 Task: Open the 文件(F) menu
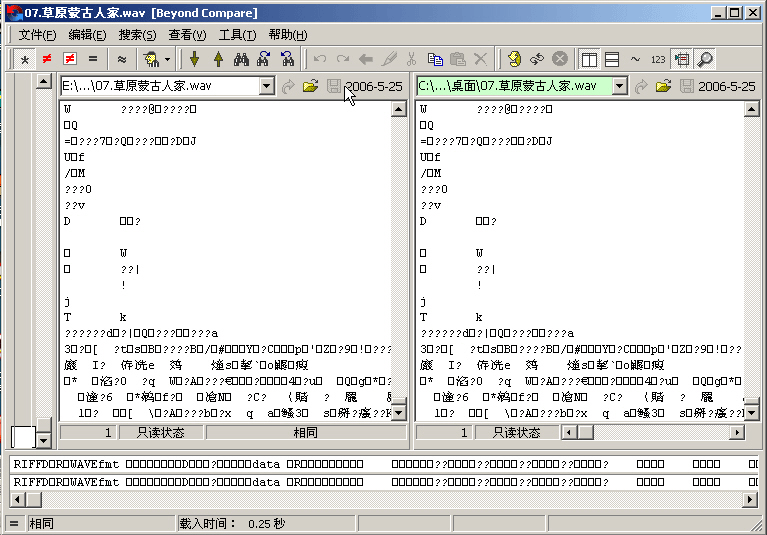point(37,35)
